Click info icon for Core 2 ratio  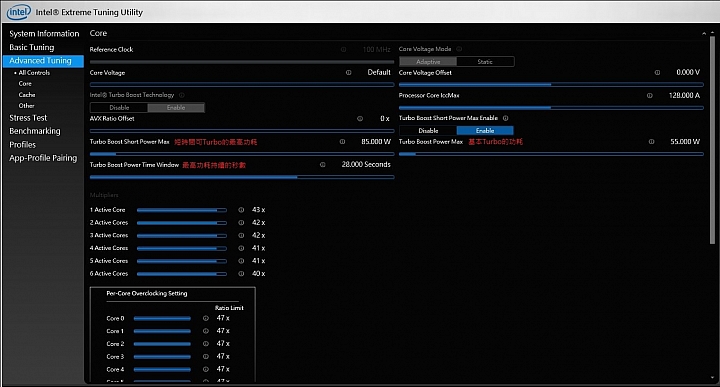coord(206,344)
